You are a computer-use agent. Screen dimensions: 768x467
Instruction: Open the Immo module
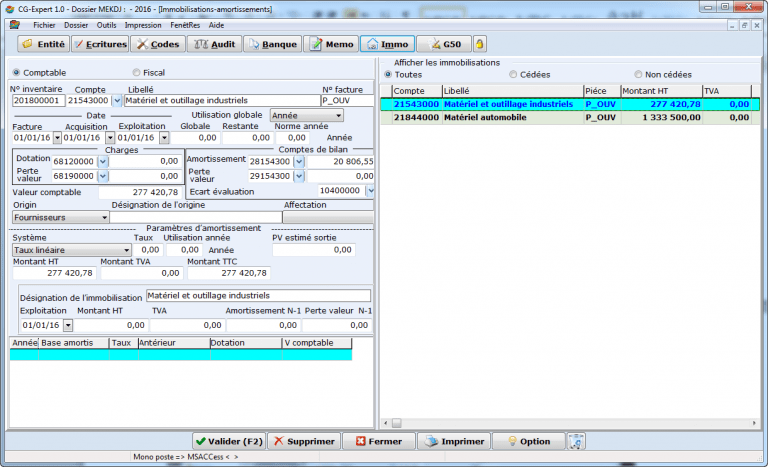387,44
